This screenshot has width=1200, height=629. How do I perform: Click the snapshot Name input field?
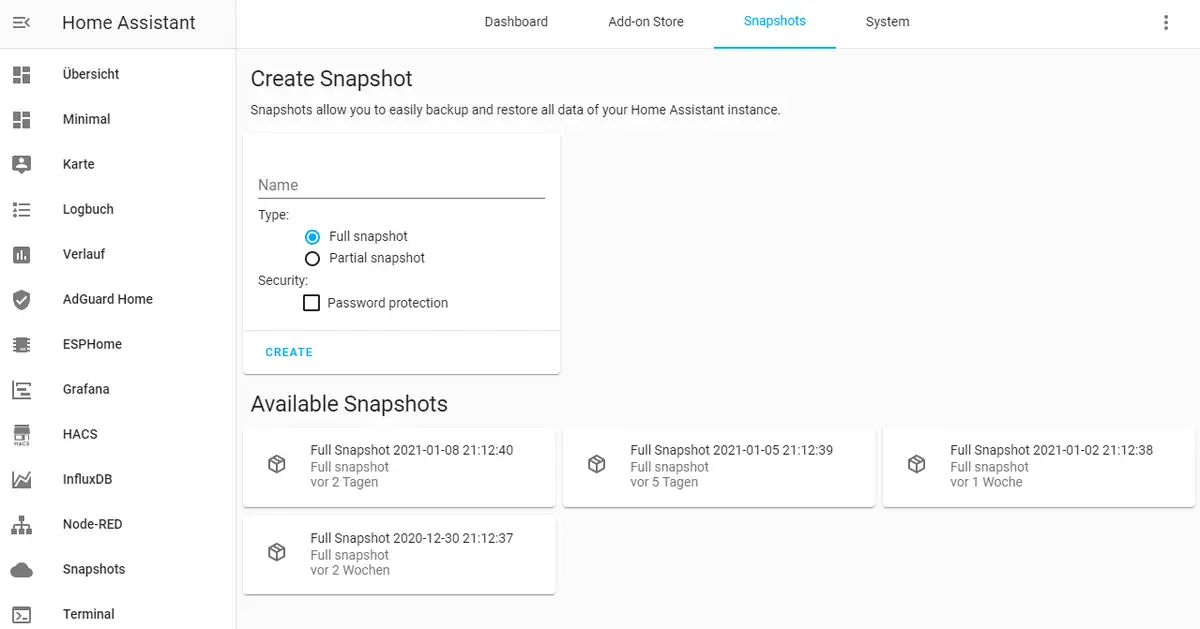click(401, 185)
